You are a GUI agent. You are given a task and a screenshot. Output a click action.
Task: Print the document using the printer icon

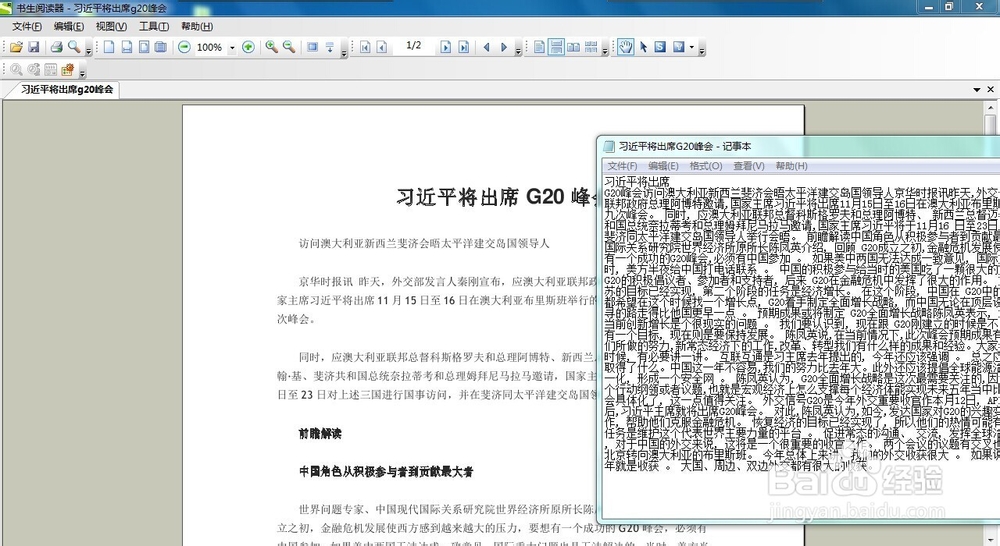point(56,47)
